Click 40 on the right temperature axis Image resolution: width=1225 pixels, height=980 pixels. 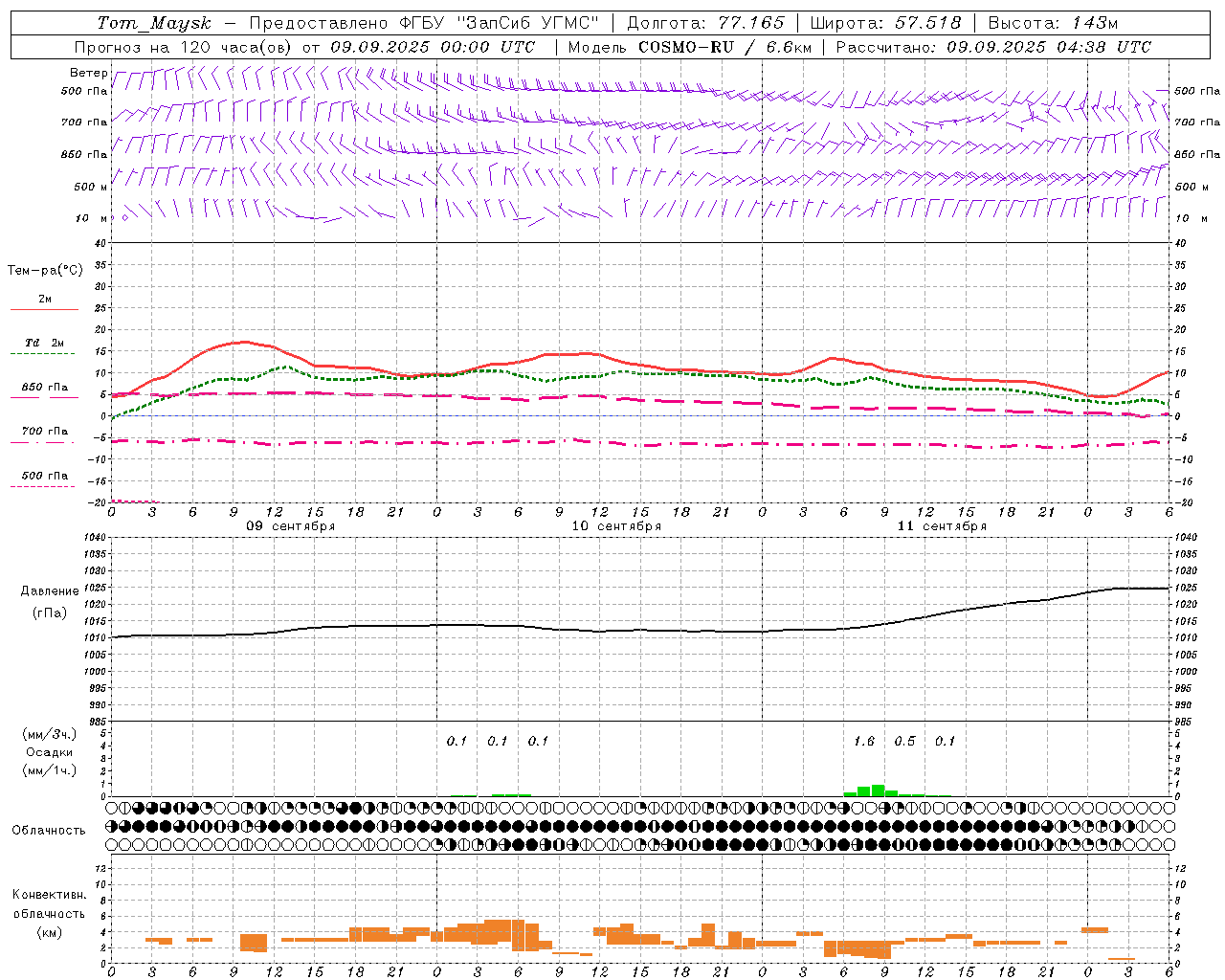click(x=1181, y=243)
